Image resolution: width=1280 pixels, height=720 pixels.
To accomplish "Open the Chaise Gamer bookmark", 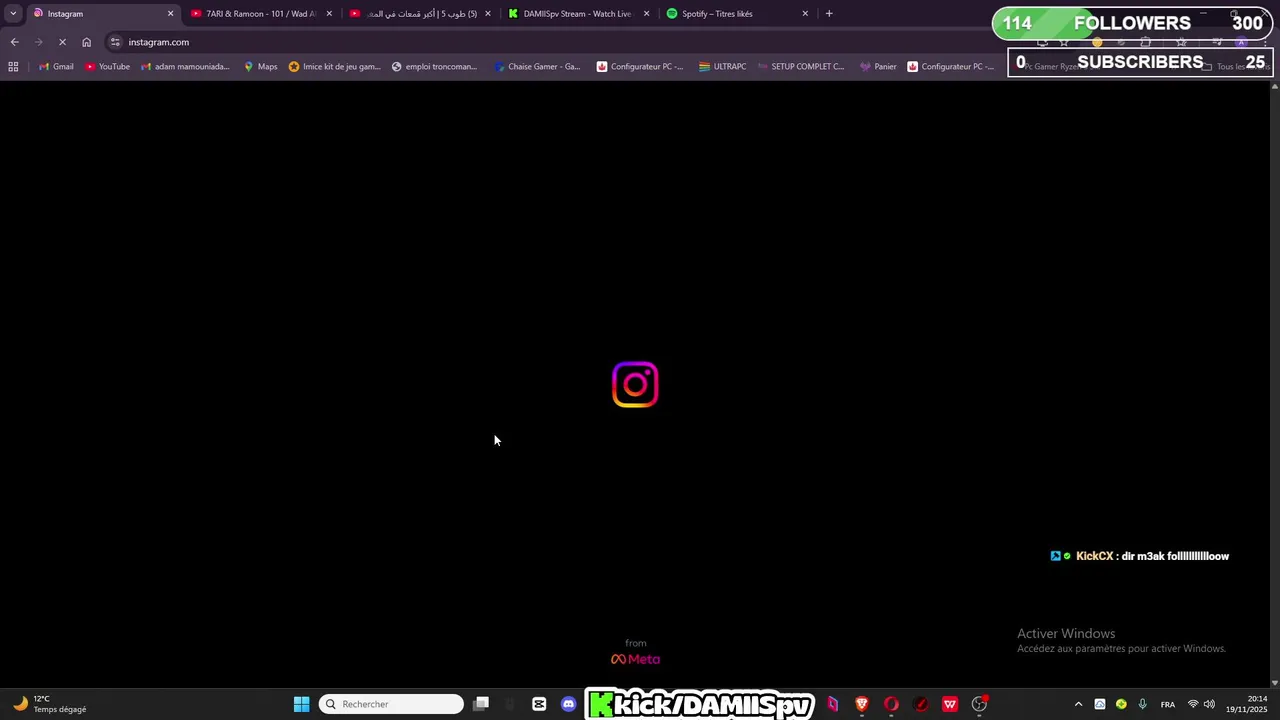I will pyautogui.click(x=537, y=67).
